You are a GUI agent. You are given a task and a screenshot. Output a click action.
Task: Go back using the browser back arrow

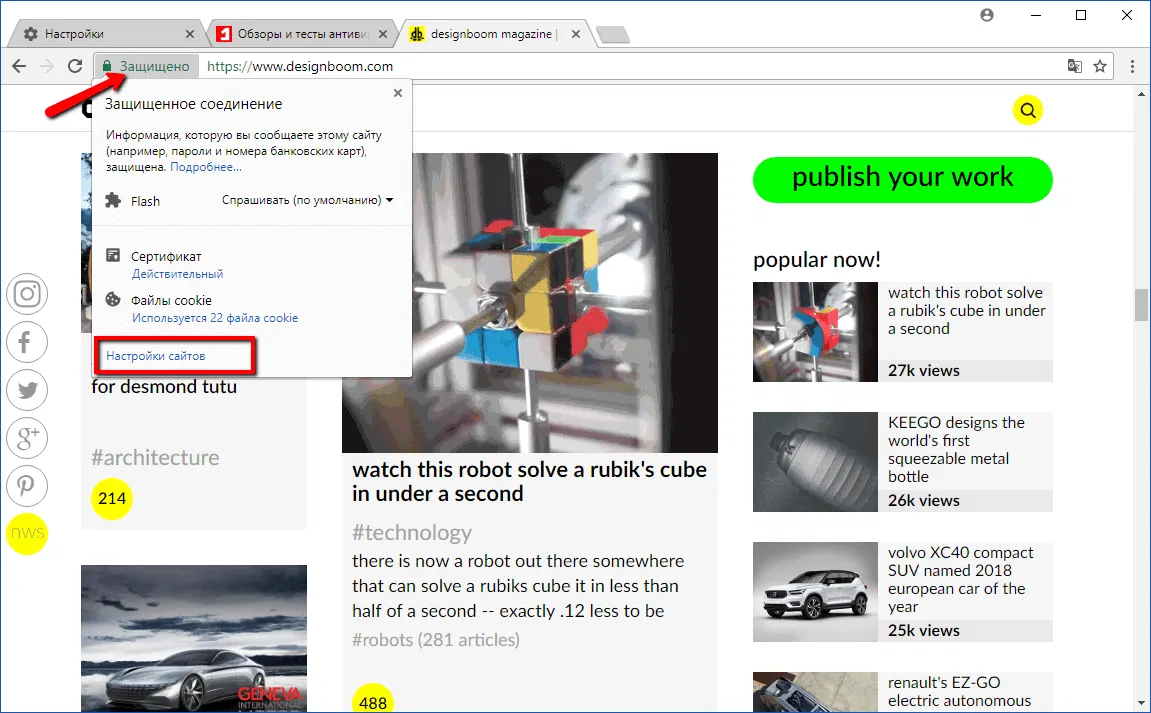click(x=19, y=66)
